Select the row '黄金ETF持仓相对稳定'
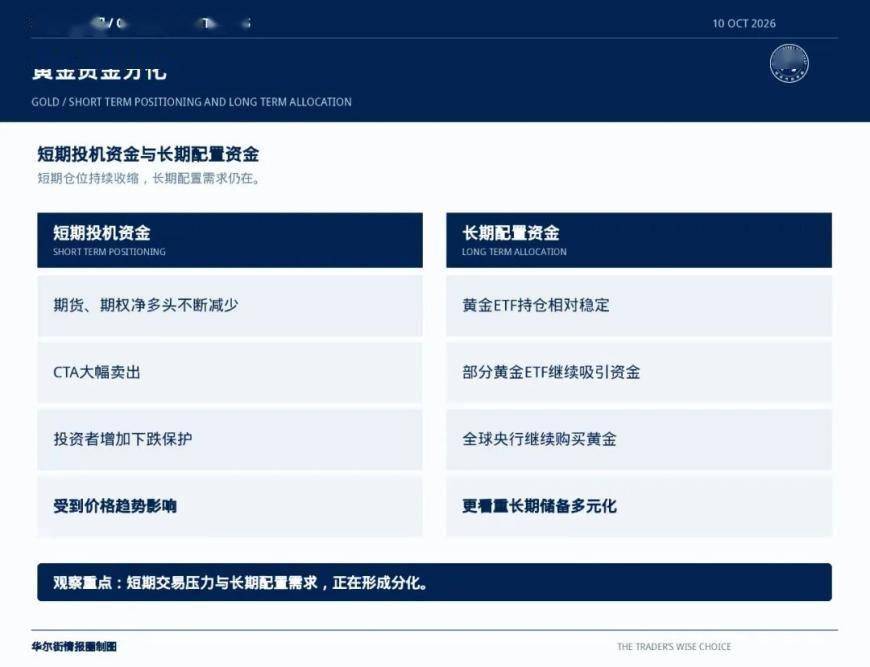Screen dimensions: 870x667 [x=639, y=306]
